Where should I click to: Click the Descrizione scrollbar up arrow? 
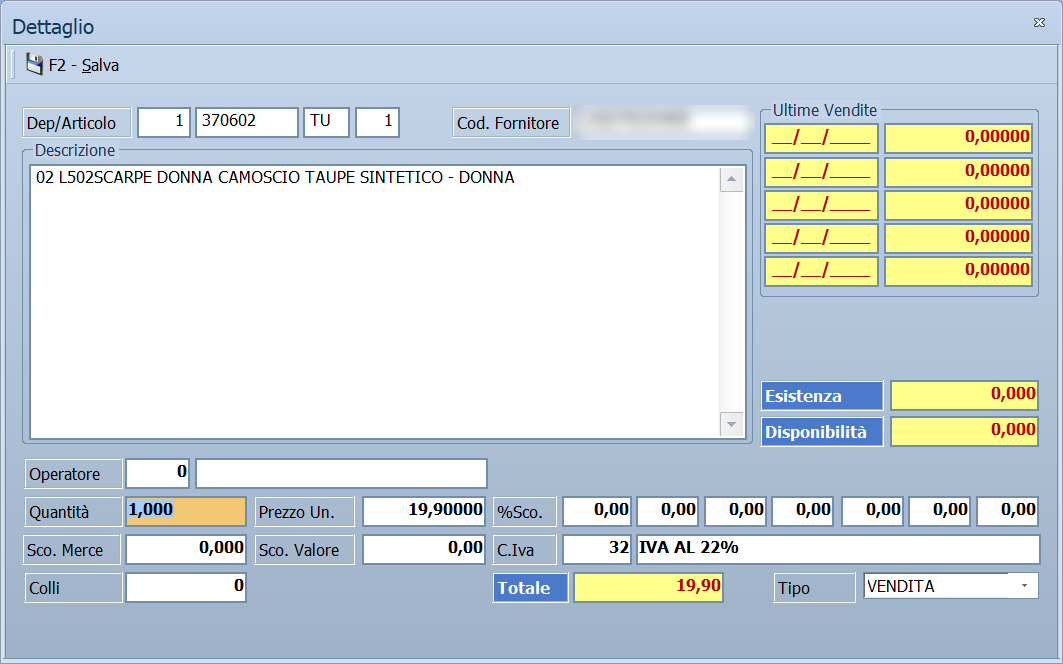(731, 180)
